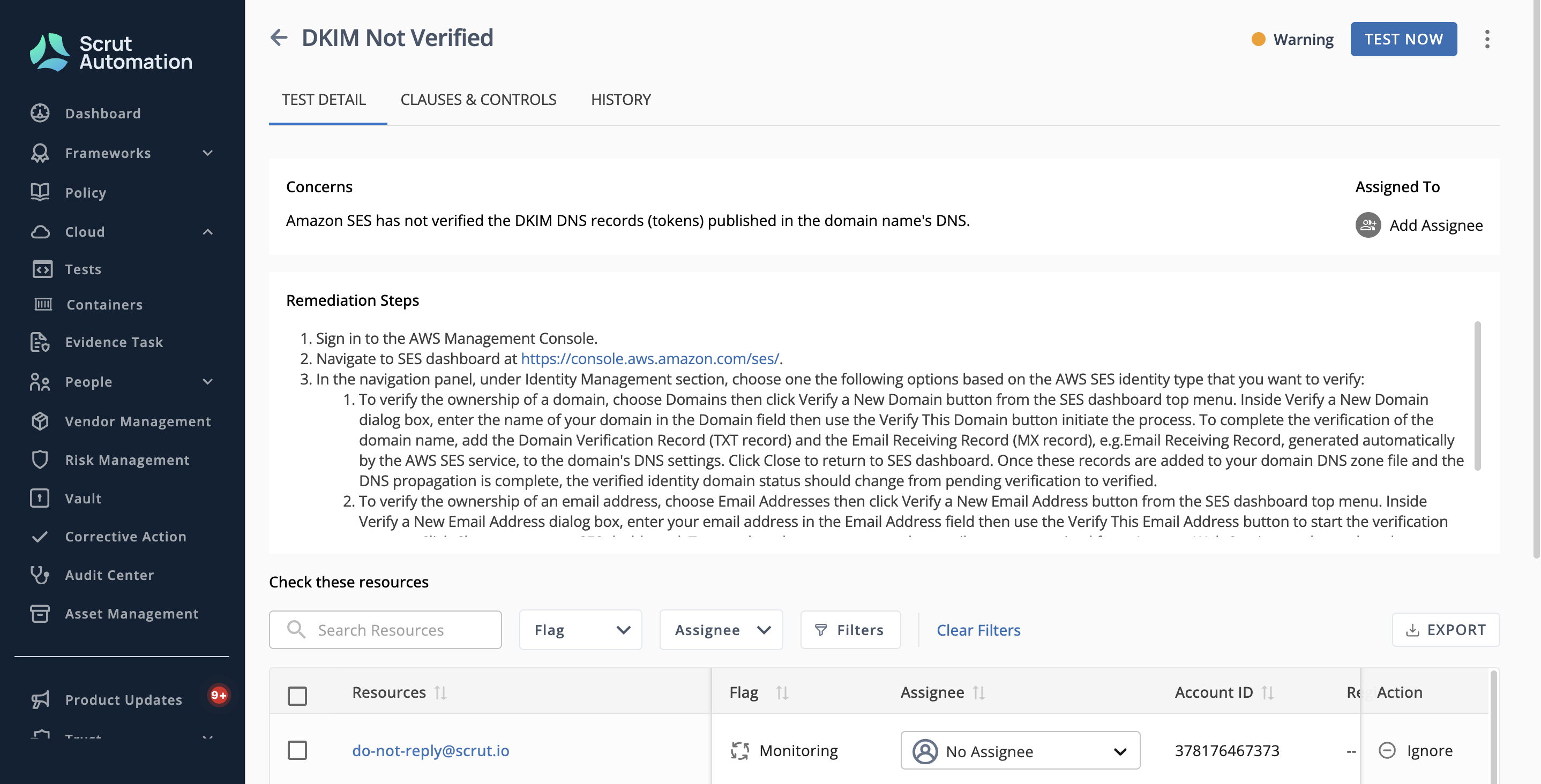Click the Containers barcode icon

pyautogui.click(x=43, y=304)
